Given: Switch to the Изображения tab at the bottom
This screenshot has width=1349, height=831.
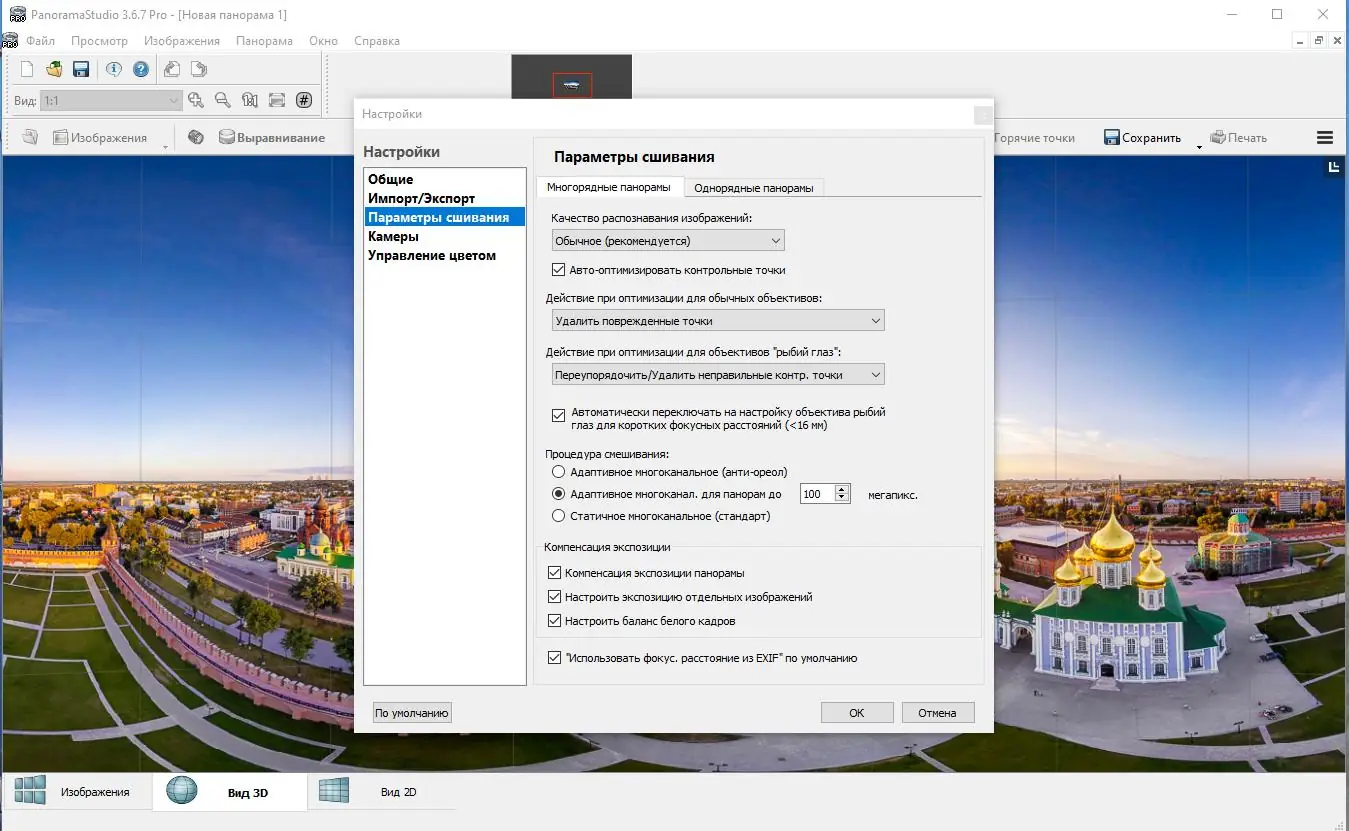Looking at the screenshot, I should click(x=77, y=792).
